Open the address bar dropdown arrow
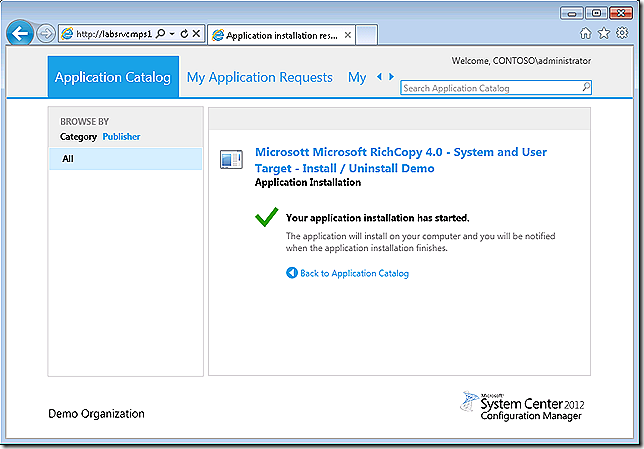 coord(172,33)
